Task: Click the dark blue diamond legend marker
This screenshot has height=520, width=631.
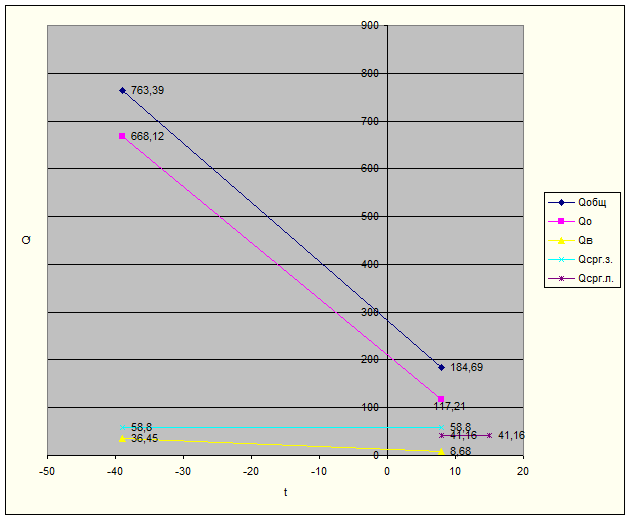Action: pyautogui.click(x=560, y=201)
